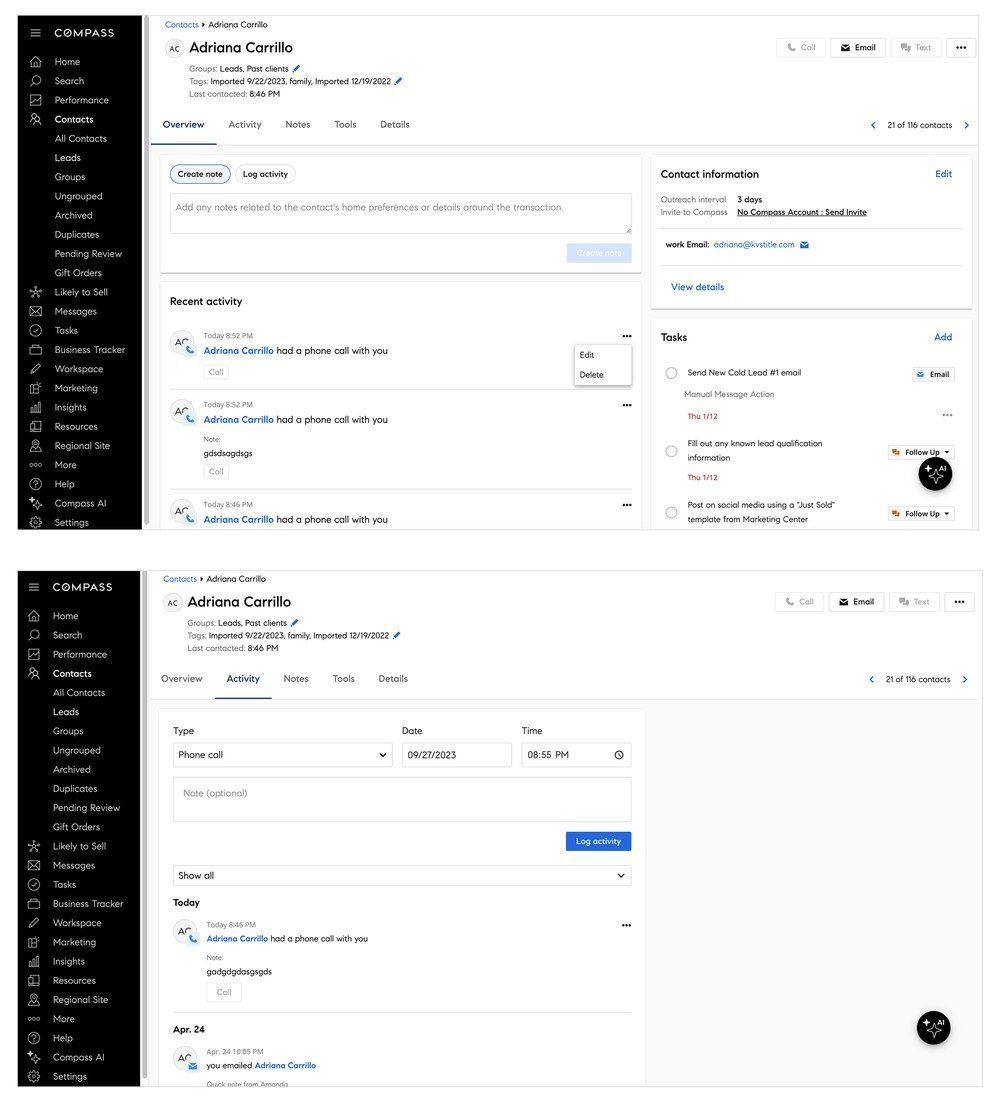This screenshot has width=1000, height=1102.
Task: Click View details link
Action: point(697,287)
